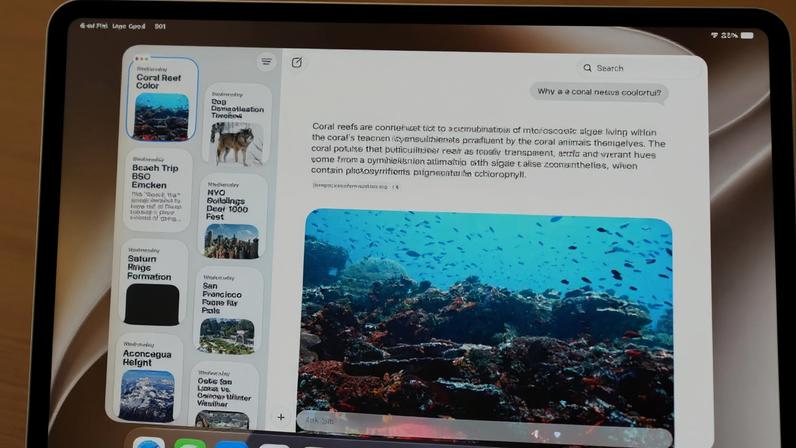Tap the battery indicator in status bar
Image resolution: width=796 pixels, height=448 pixels.
coord(747,35)
